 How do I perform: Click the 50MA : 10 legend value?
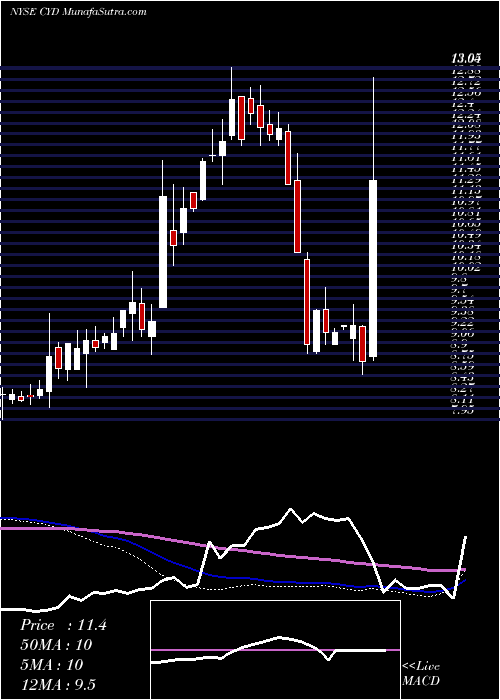(56, 645)
